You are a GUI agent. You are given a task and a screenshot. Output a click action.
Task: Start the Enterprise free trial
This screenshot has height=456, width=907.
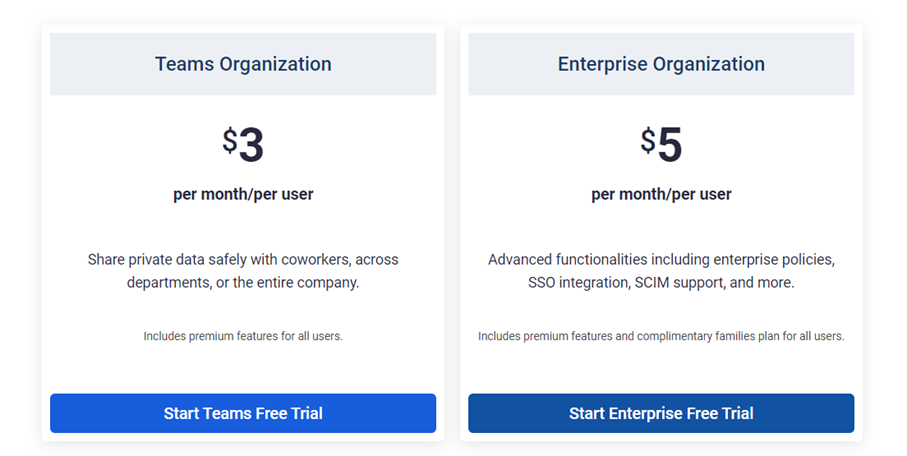pos(661,413)
